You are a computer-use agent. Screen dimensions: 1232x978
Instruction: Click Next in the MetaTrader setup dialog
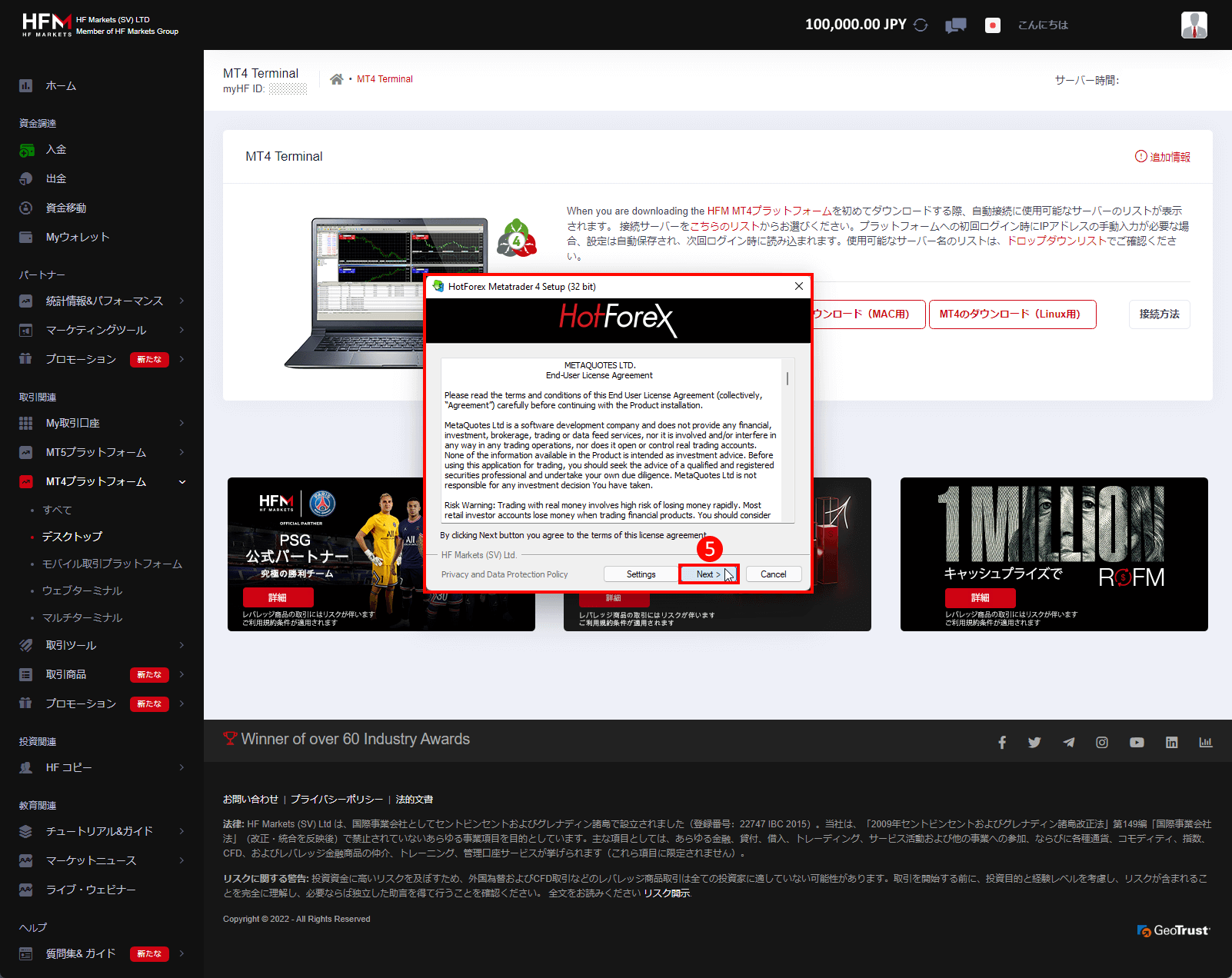708,574
